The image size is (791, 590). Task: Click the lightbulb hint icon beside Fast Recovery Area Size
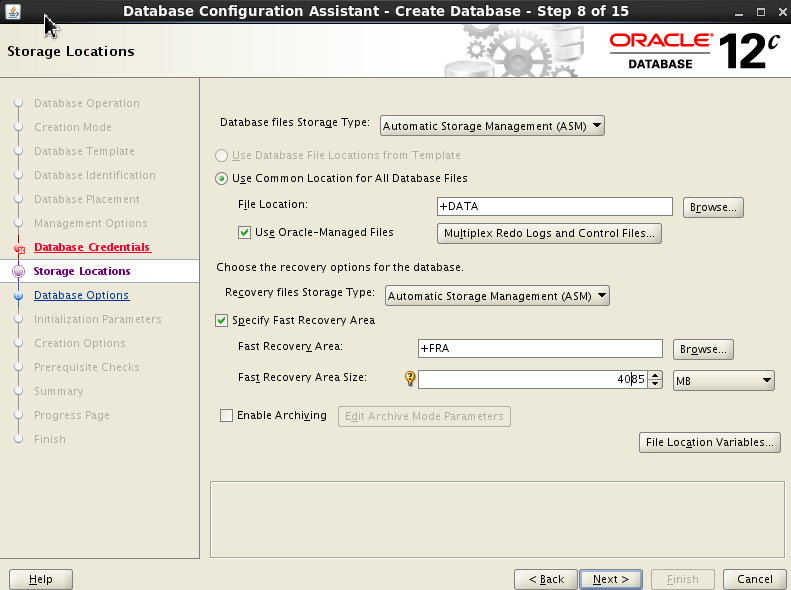[x=410, y=378]
